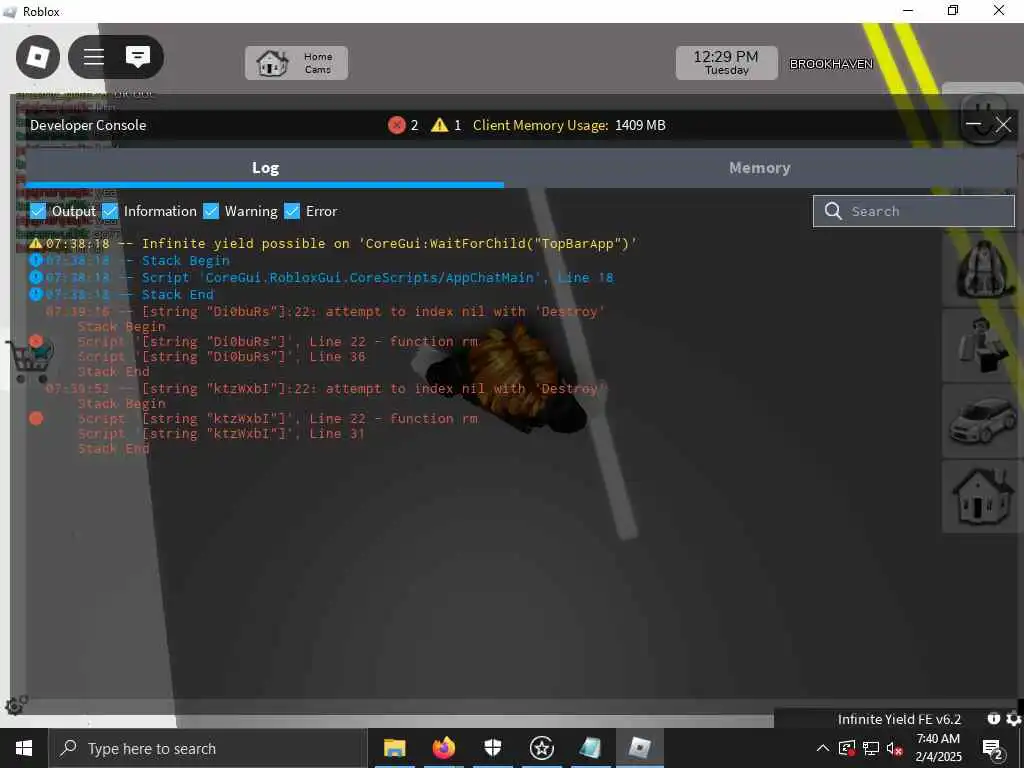Screen dimensions: 1024x768
Task: Open the avatar character icon in sidebar
Action: (x=984, y=345)
